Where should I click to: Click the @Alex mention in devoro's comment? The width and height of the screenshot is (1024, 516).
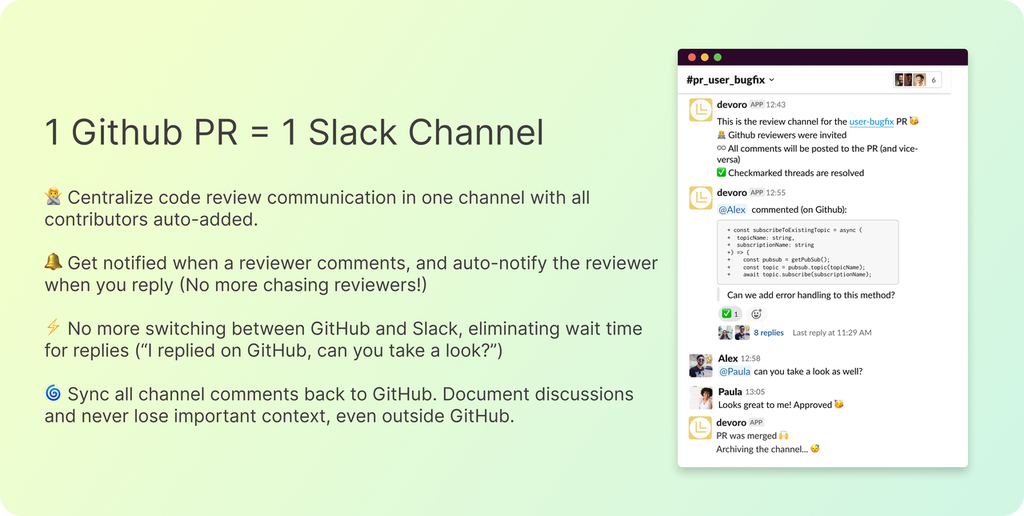(732, 210)
